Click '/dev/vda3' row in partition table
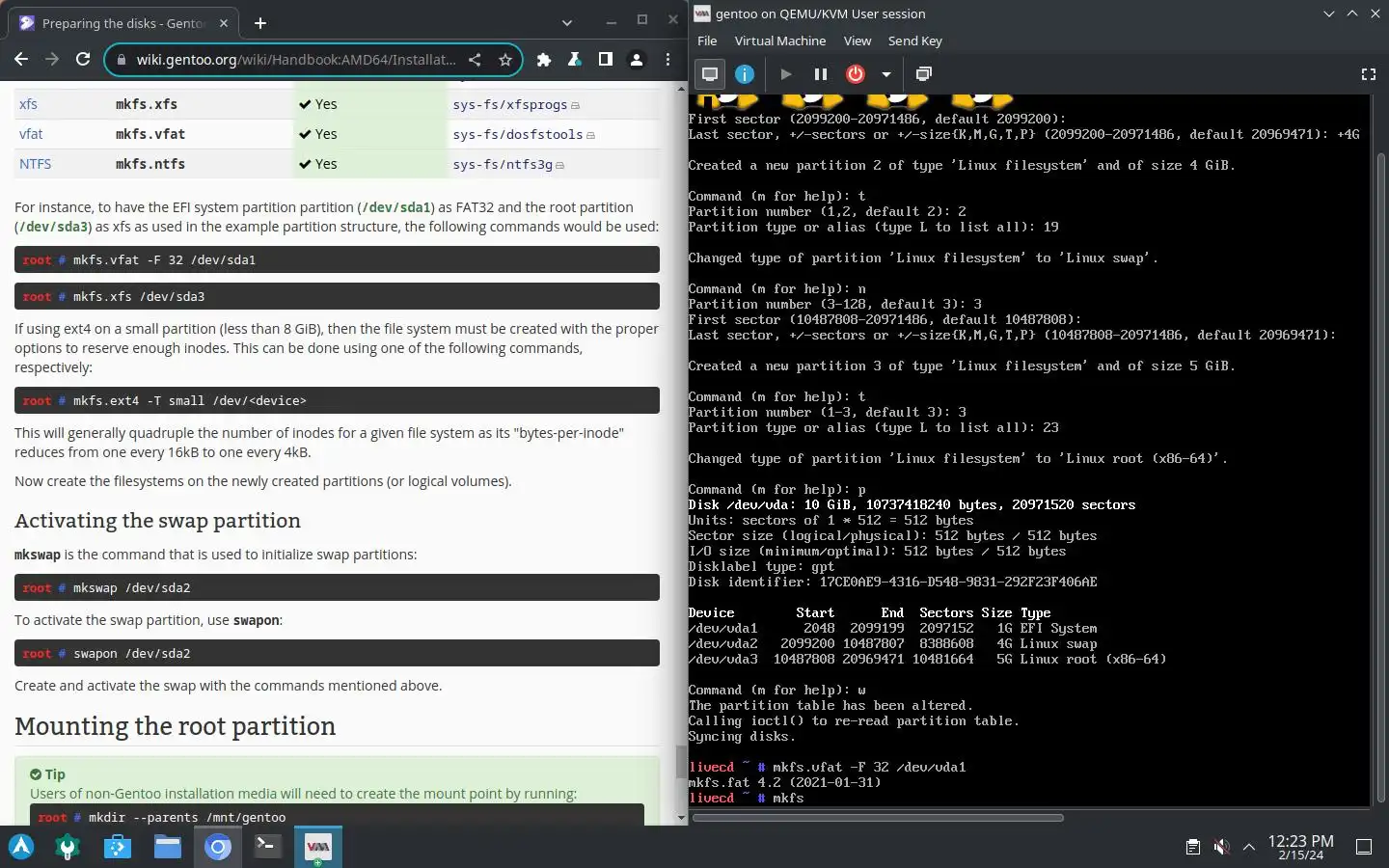Image resolution: width=1389 pixels, height=868 pixels. coord(927,659)
